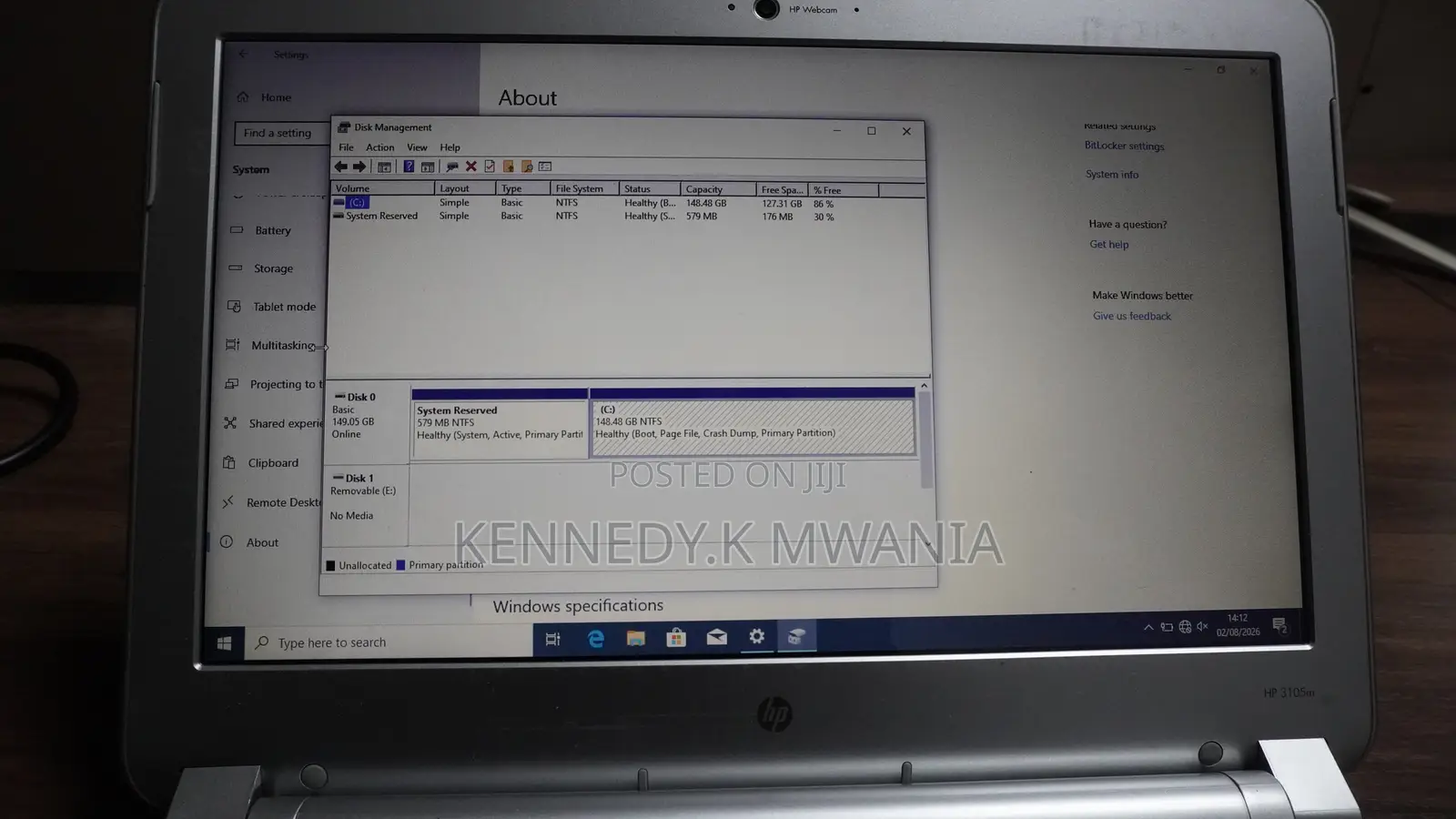This screenshot has width=1456, height=819.
Task: Click the blue Primary partition legend swatch
Action: pos(400,565)
